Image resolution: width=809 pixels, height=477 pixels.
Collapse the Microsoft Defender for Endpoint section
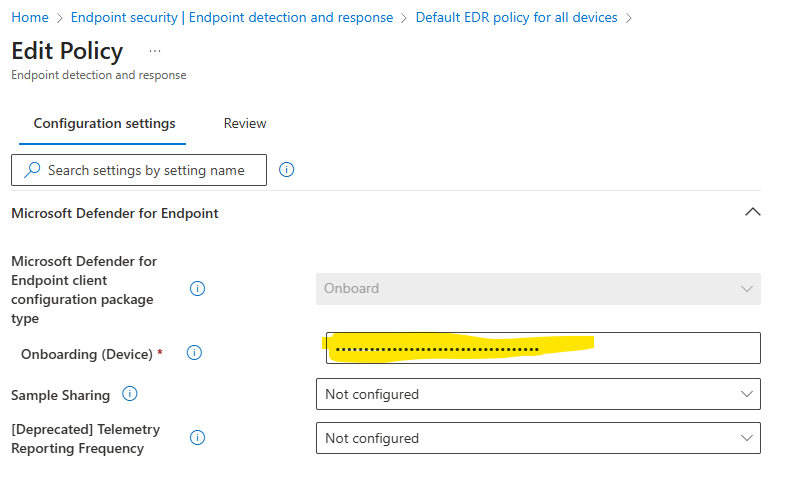click(753, 212)
